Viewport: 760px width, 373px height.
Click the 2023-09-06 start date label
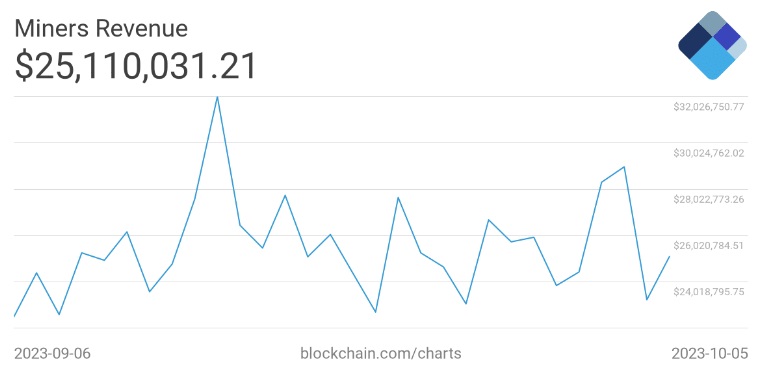point(52,353)
